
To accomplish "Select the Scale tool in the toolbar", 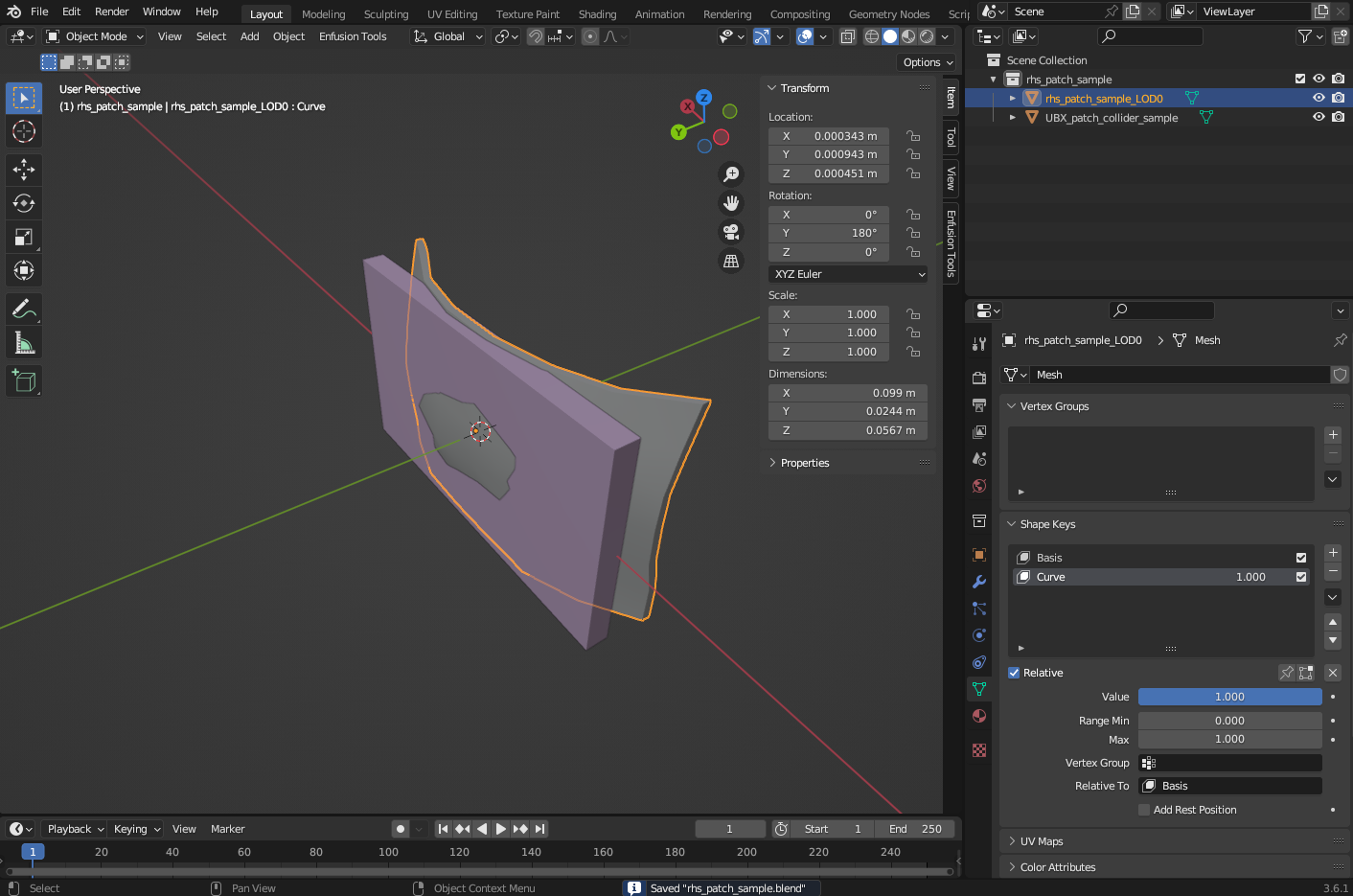I will coord(24,237).
